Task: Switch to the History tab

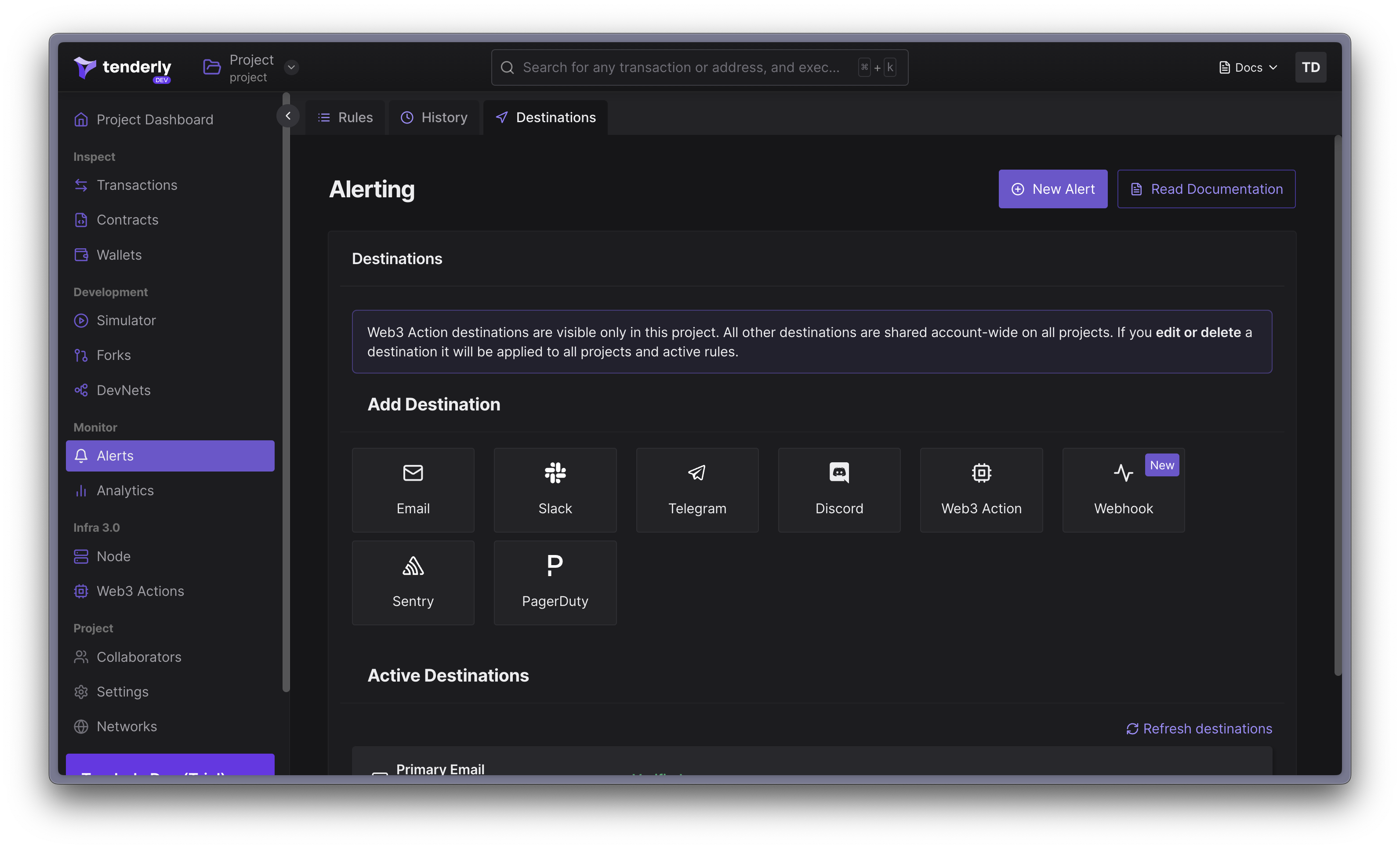Action: [444, 117]
